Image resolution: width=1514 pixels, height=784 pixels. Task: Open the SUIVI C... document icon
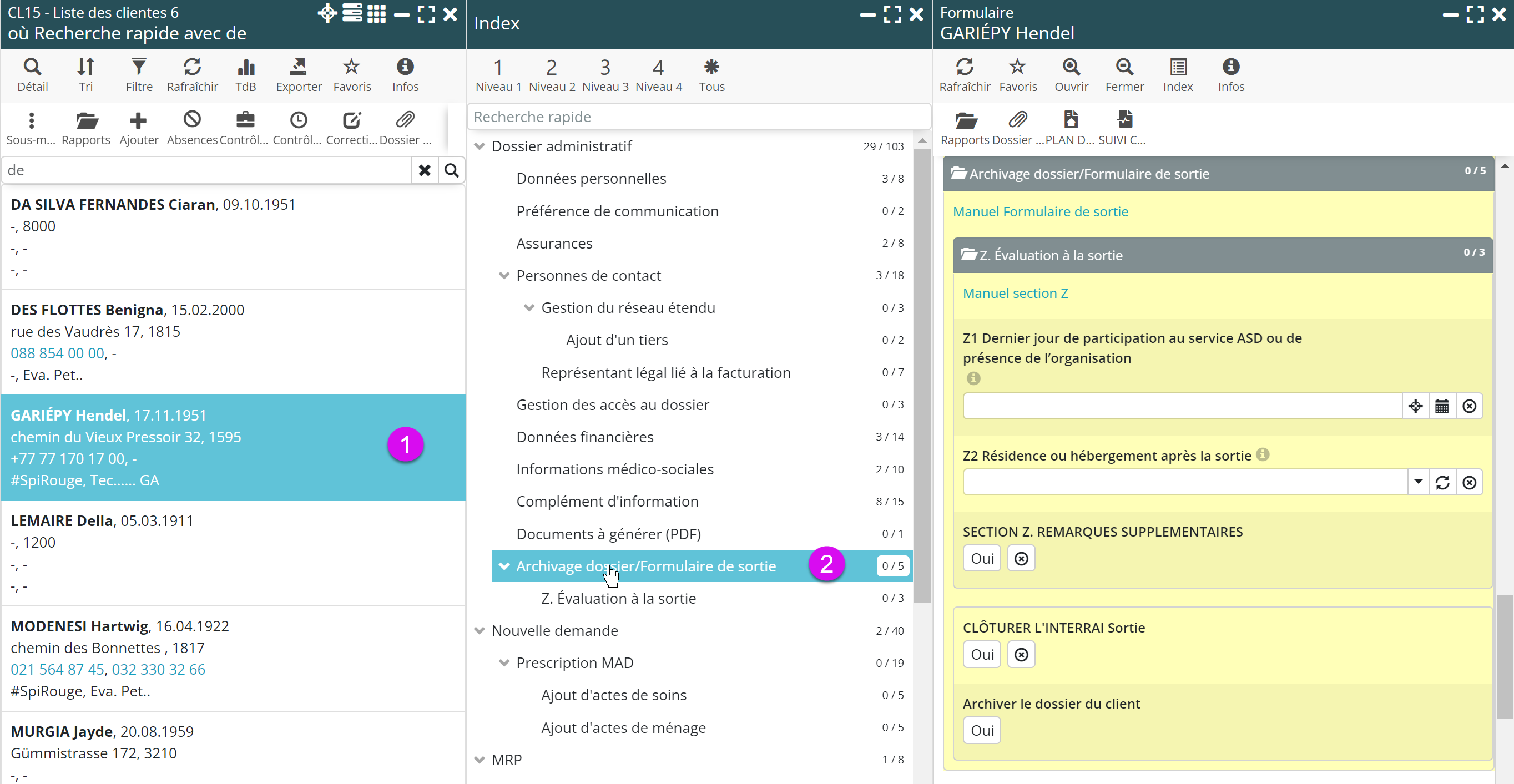(x=1124, y=120)
